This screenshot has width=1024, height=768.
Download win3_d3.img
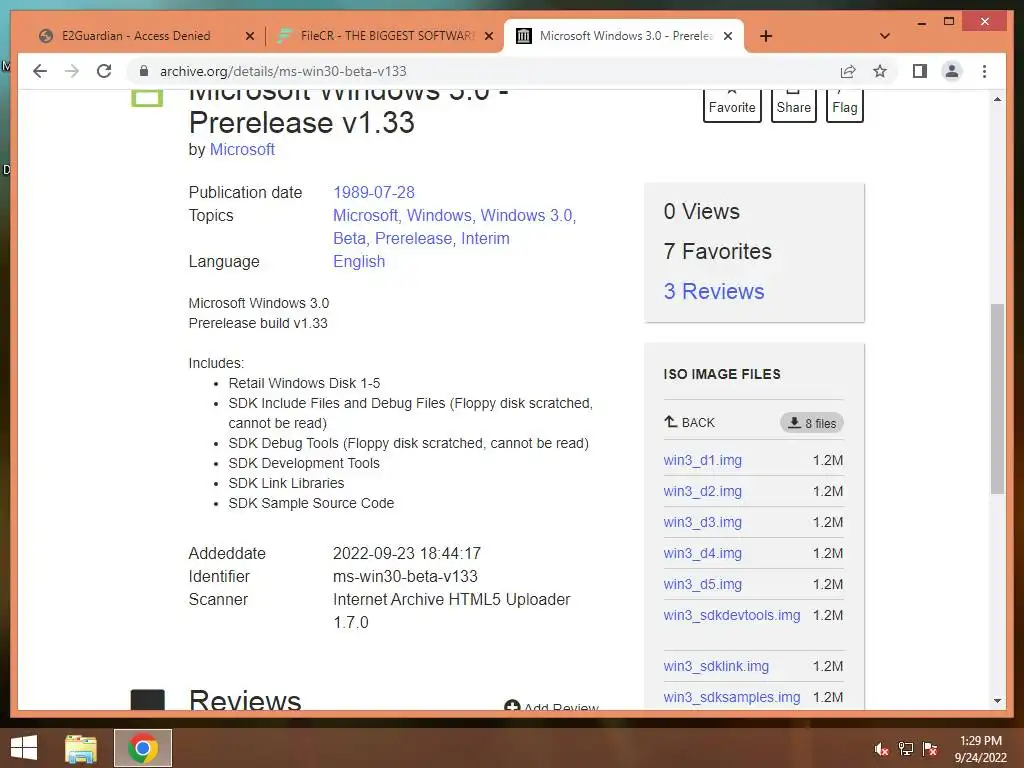703,522
